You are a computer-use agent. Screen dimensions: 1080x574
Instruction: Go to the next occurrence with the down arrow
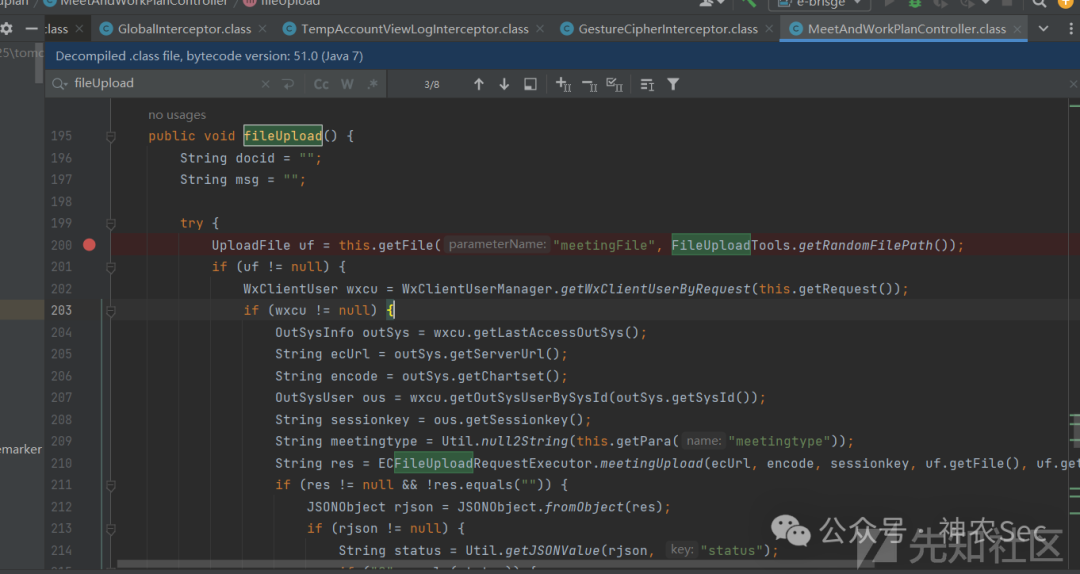point(504,84)
